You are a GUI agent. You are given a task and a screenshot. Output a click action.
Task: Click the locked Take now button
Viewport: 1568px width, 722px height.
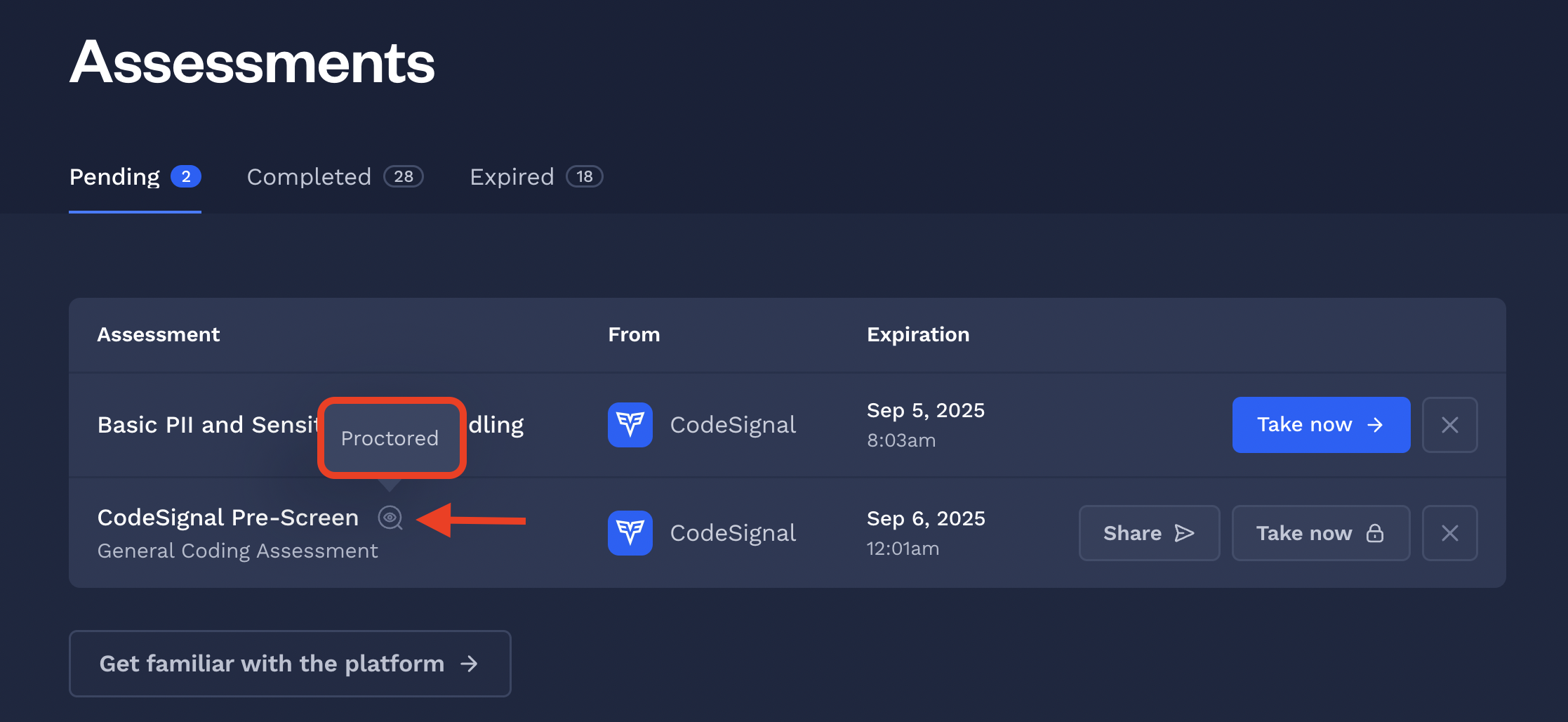tap(1320, 533)
